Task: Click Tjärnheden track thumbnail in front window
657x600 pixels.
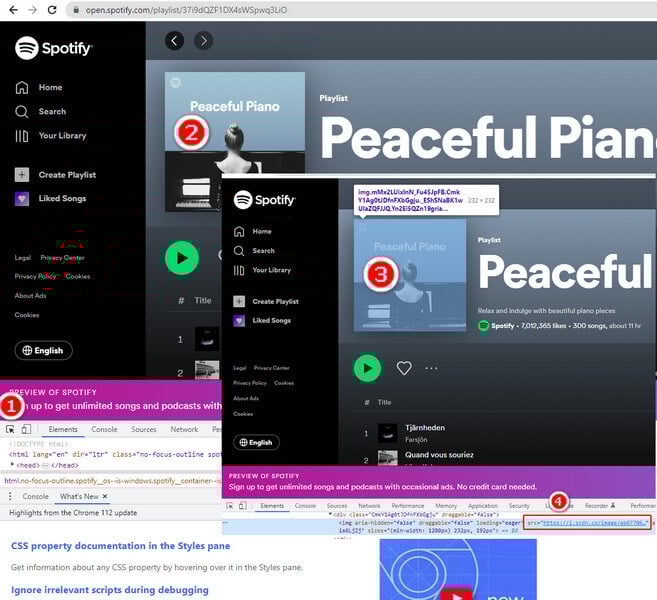Action: coord(388,433)
